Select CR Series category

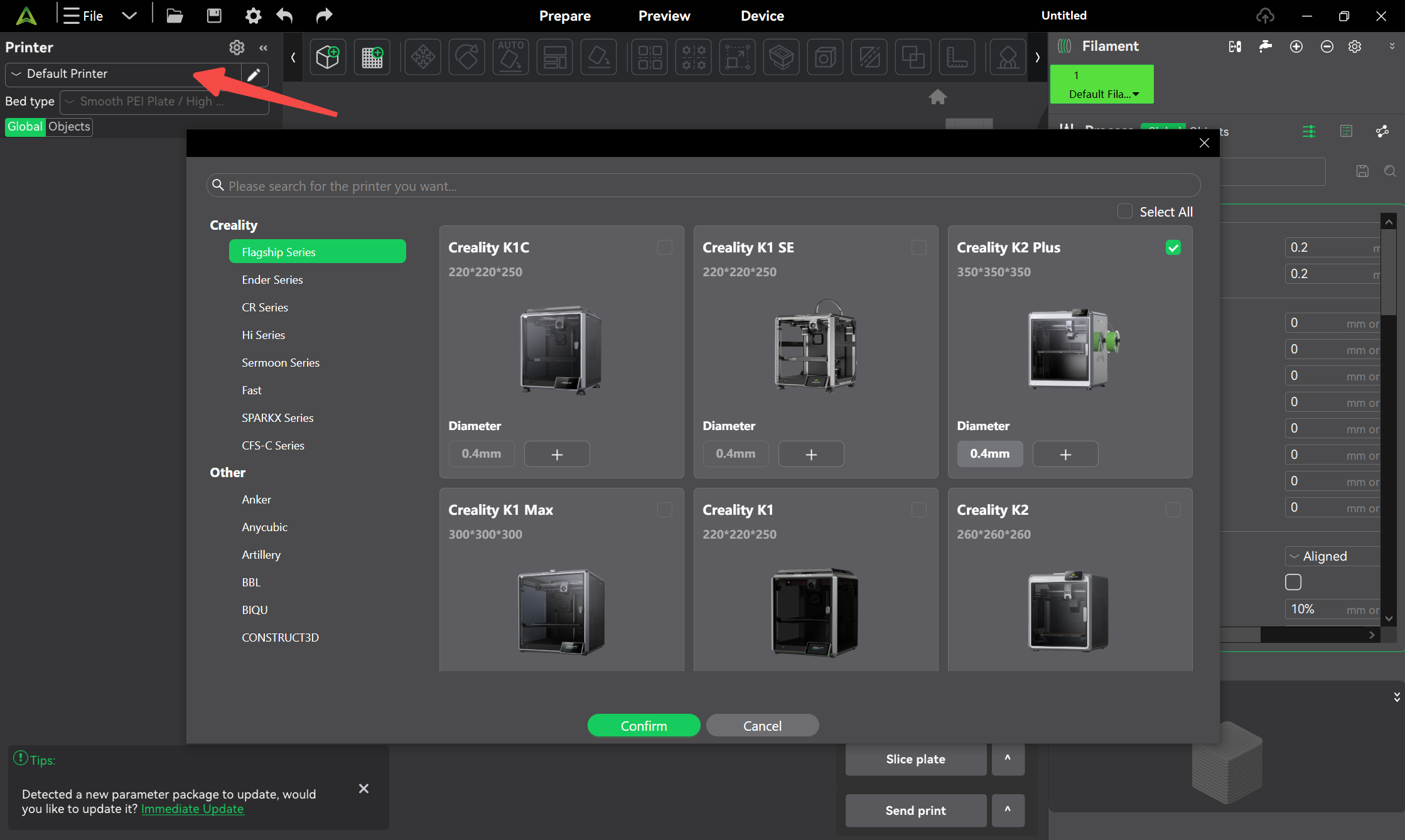tap(265, 307)
